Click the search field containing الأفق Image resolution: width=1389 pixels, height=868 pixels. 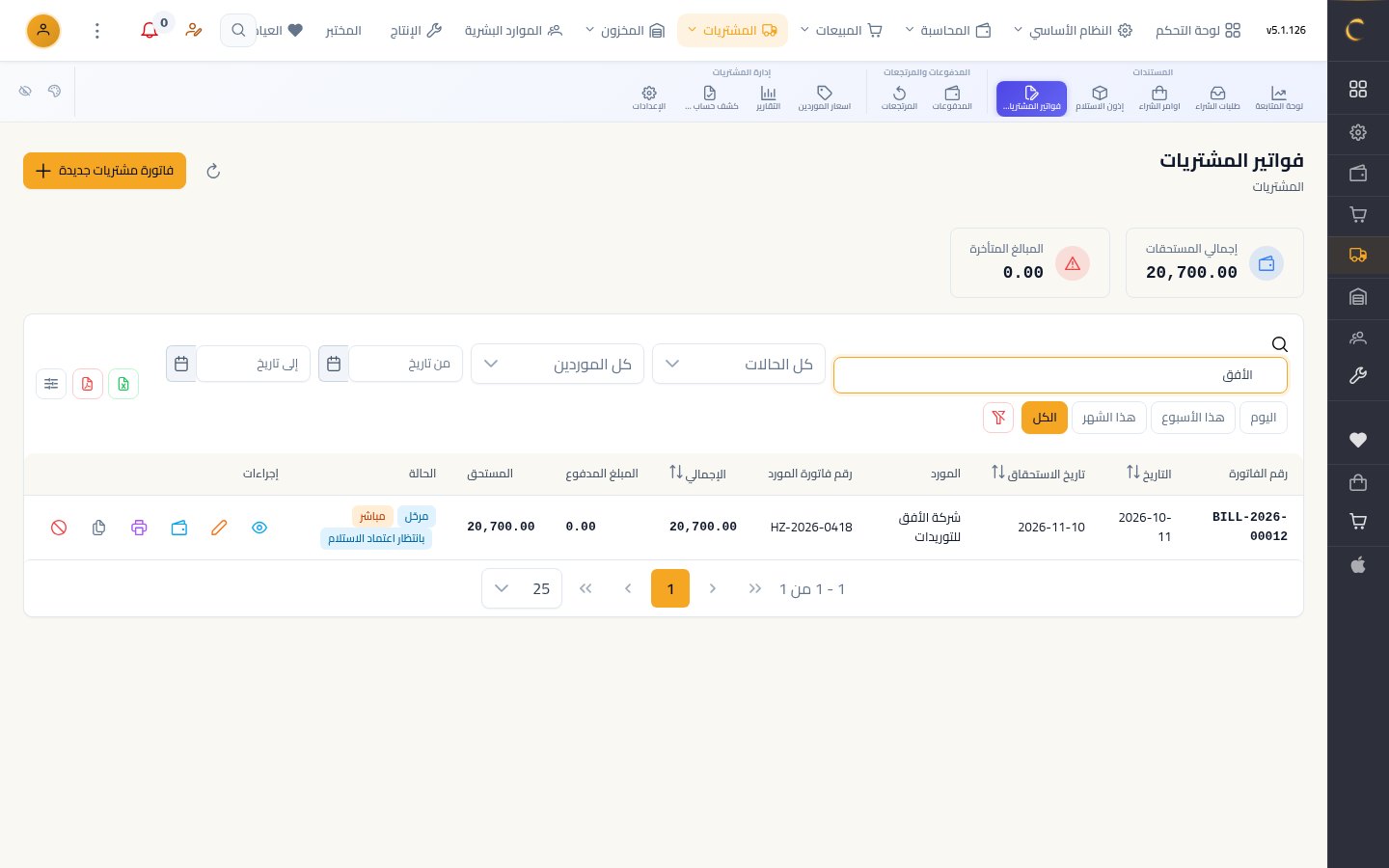(x=1060, y=375)
